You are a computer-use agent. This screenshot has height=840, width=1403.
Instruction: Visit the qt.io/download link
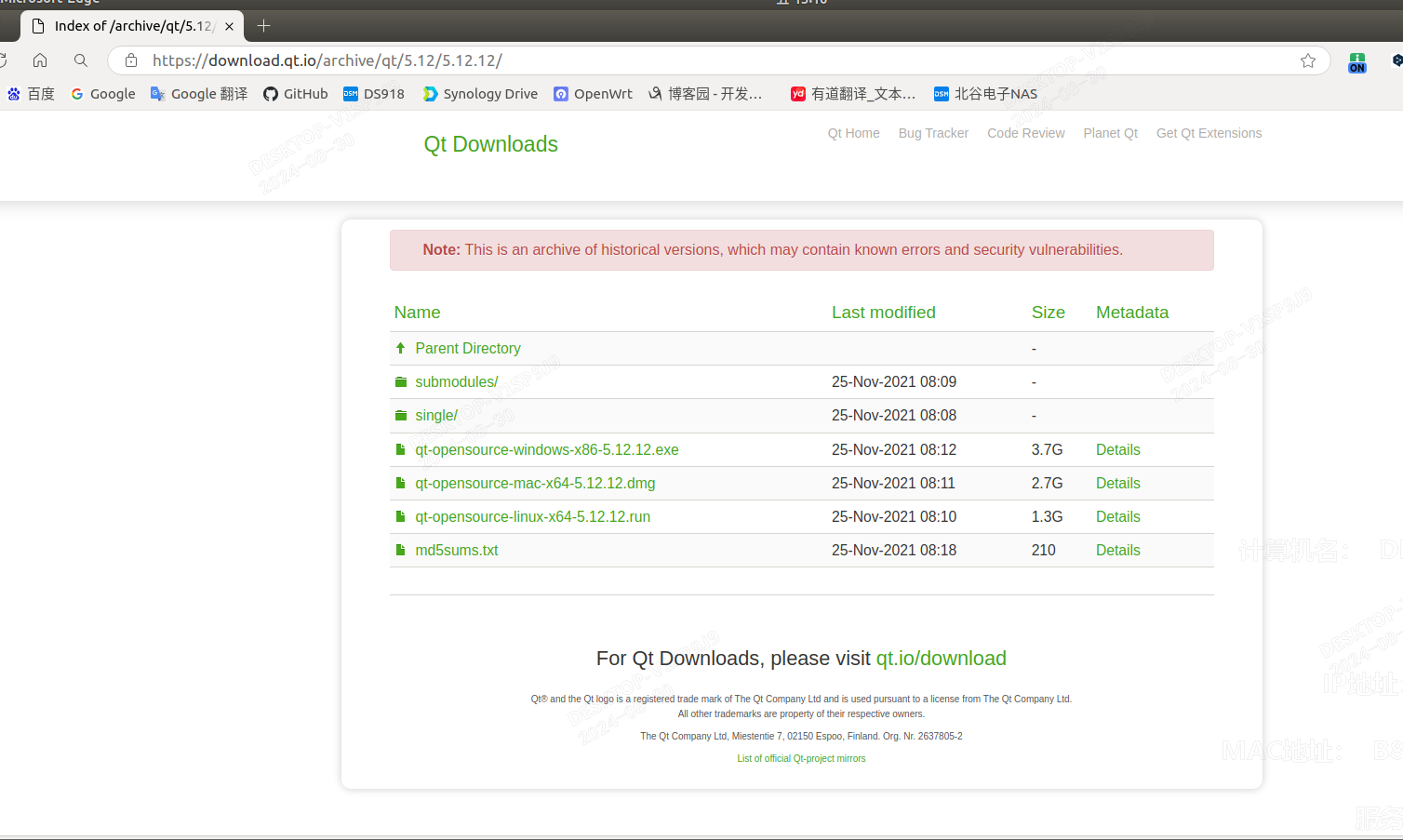click(x=941, y=658)
